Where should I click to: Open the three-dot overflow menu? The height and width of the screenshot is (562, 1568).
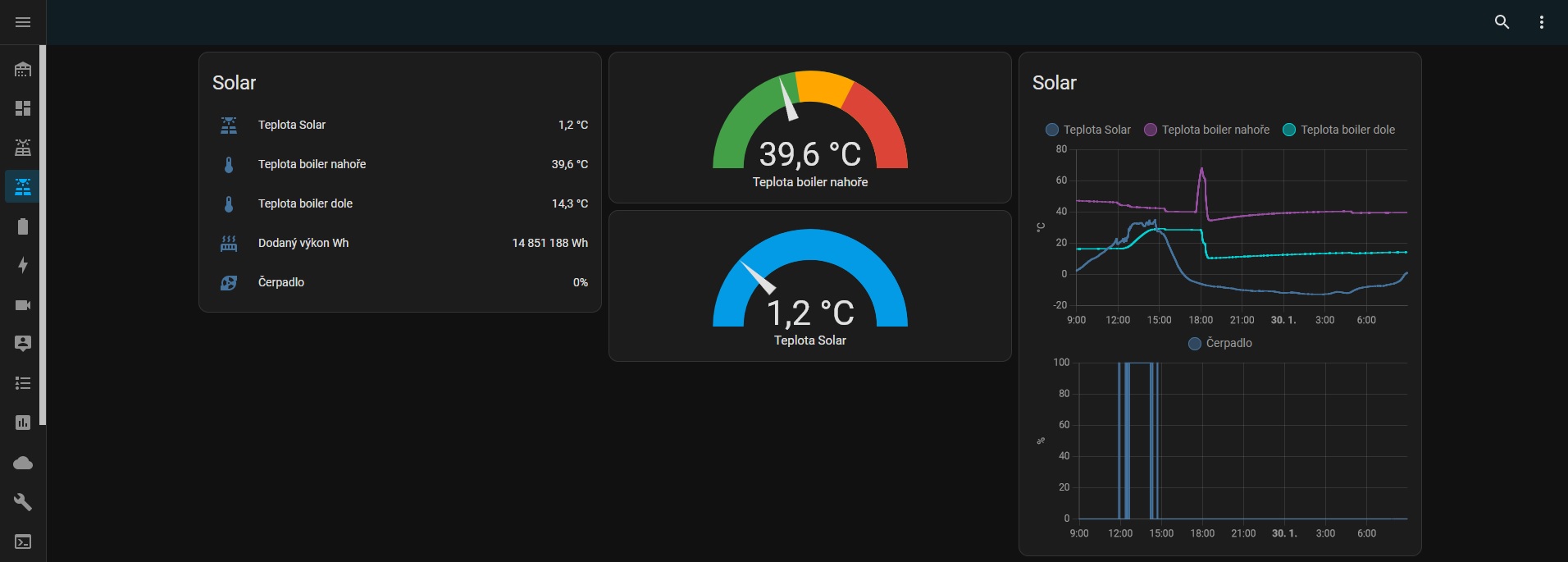[x=1541, y=22]
